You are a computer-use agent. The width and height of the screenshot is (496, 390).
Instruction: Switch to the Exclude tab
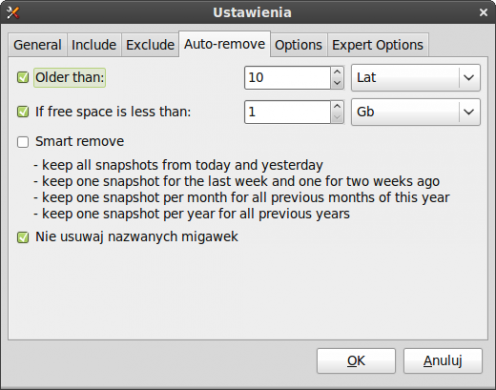(150, 45)
